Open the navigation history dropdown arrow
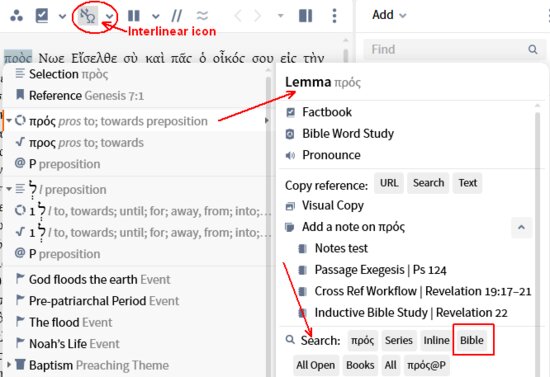The width and height of the screenshot is (550, 377). [x=280, y=16]
